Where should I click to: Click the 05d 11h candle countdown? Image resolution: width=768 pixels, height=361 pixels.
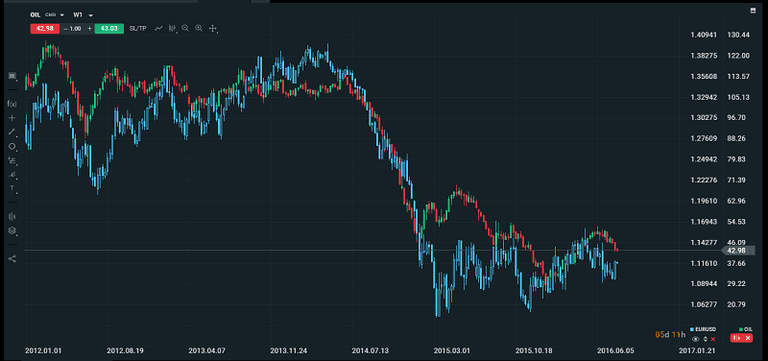pos(670,335)
